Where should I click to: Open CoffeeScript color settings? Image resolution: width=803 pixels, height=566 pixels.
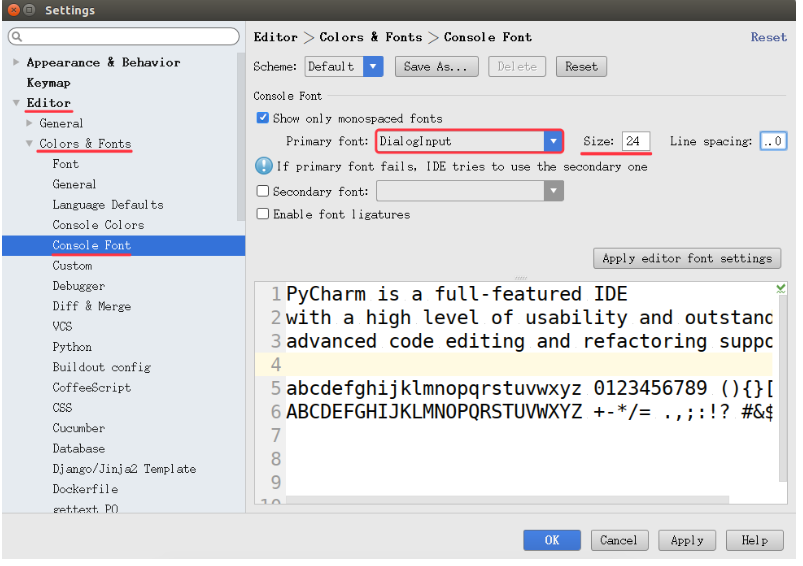point(92,387)
